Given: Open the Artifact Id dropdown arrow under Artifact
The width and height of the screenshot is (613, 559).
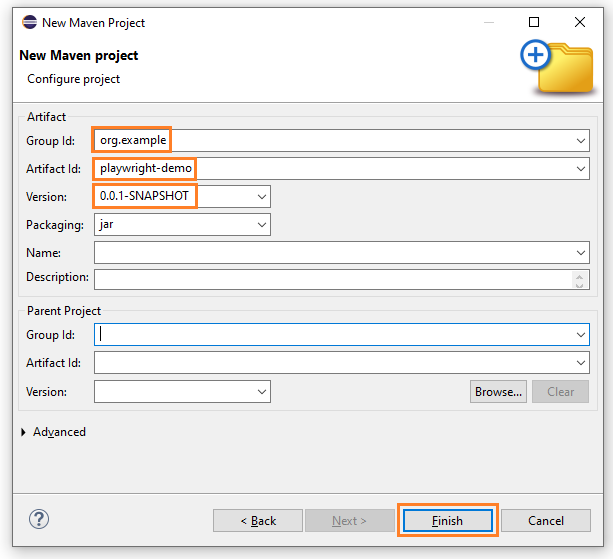Looking at the screenshot, I should (581, 169).
